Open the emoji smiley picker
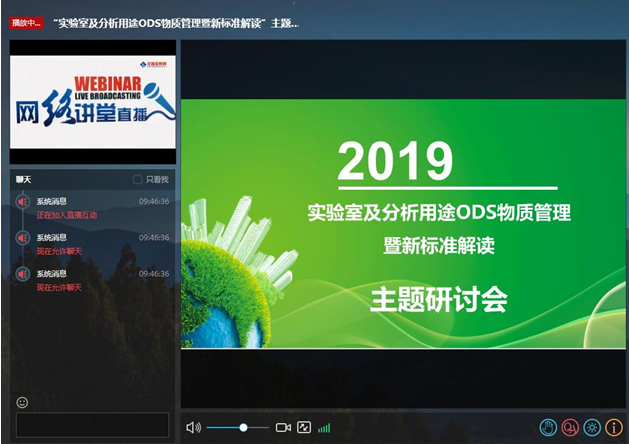The height and width of the screenshot is (444, 629). [x=22, y=402]
